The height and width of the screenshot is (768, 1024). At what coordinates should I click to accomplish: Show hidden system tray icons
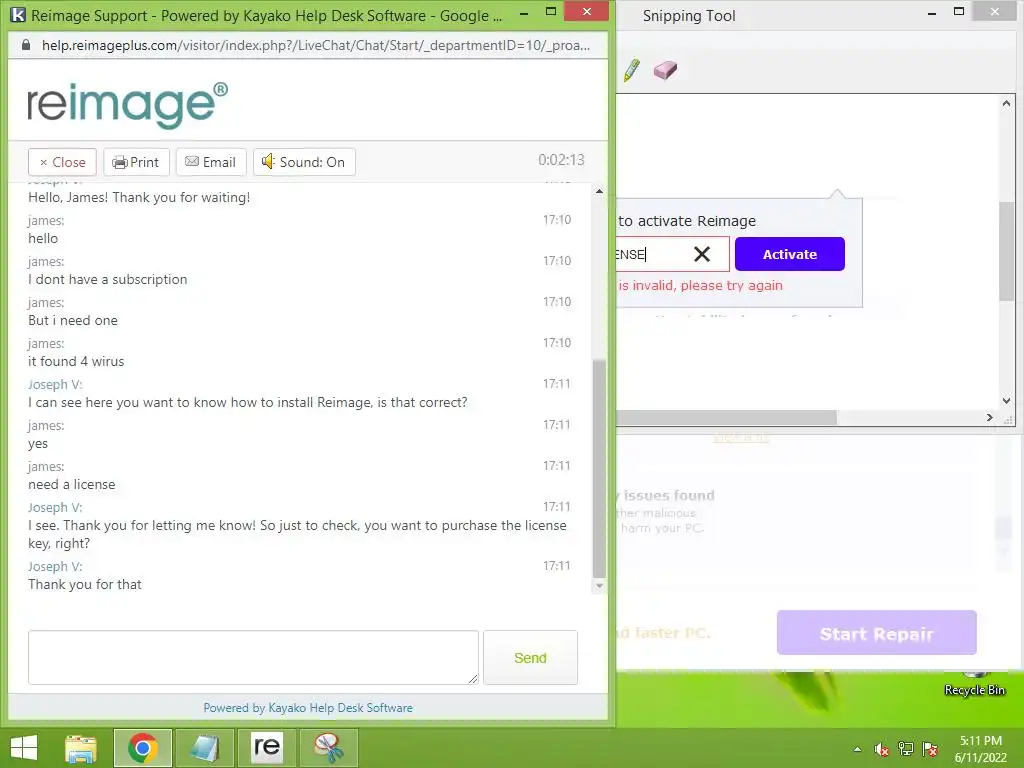pos(857,749)
